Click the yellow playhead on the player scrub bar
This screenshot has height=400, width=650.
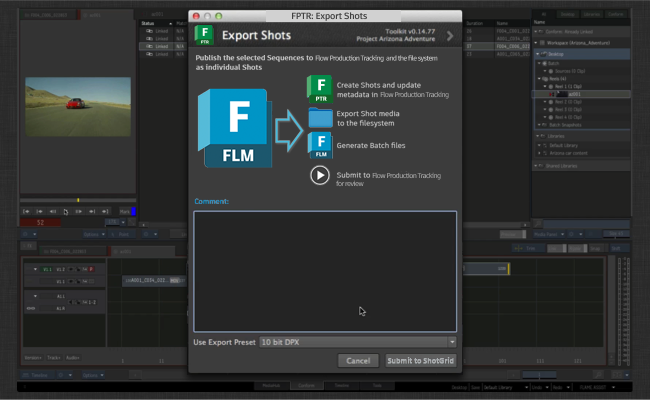tap(78, 200)
